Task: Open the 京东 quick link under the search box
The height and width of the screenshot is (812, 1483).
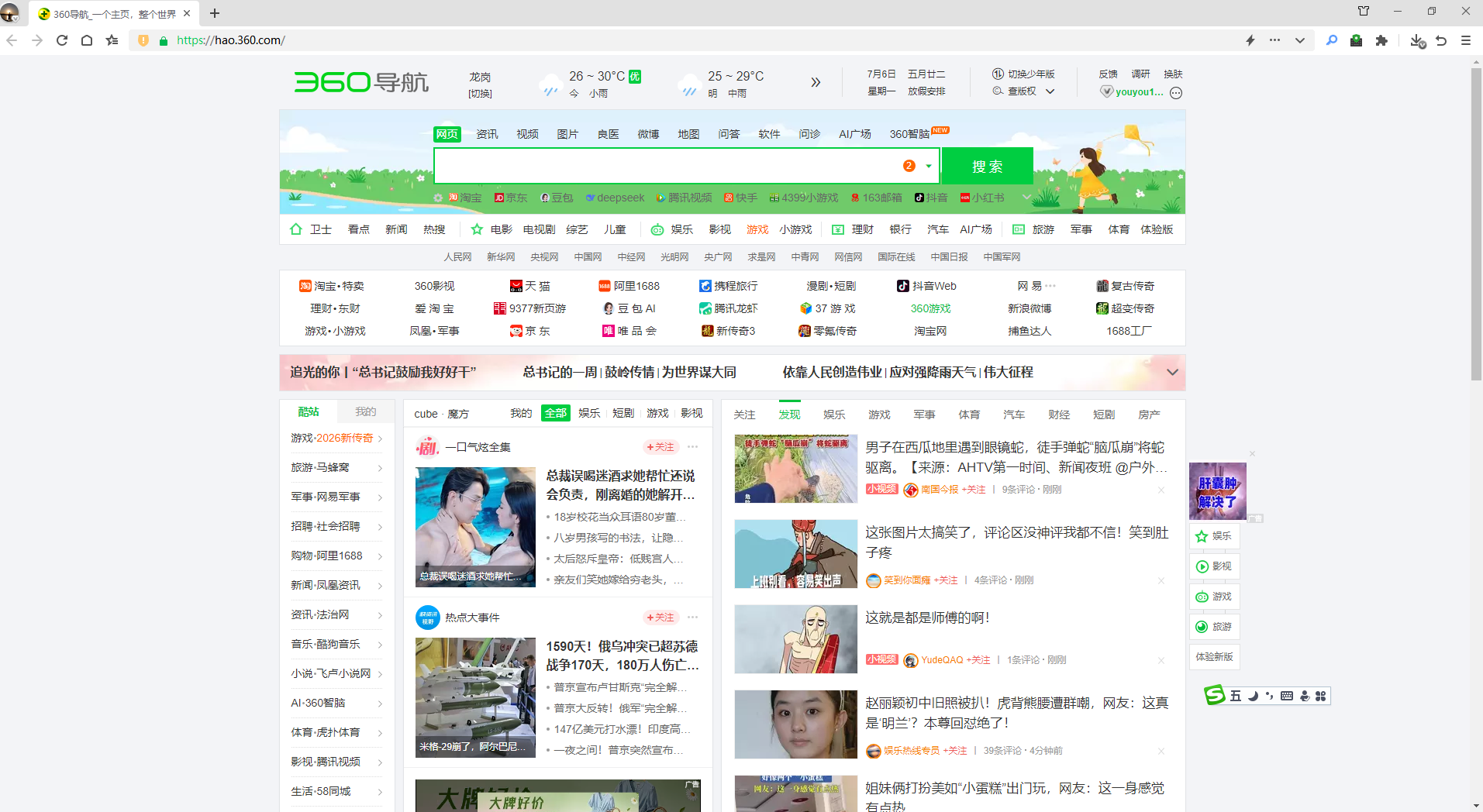Action: (511, 198)
